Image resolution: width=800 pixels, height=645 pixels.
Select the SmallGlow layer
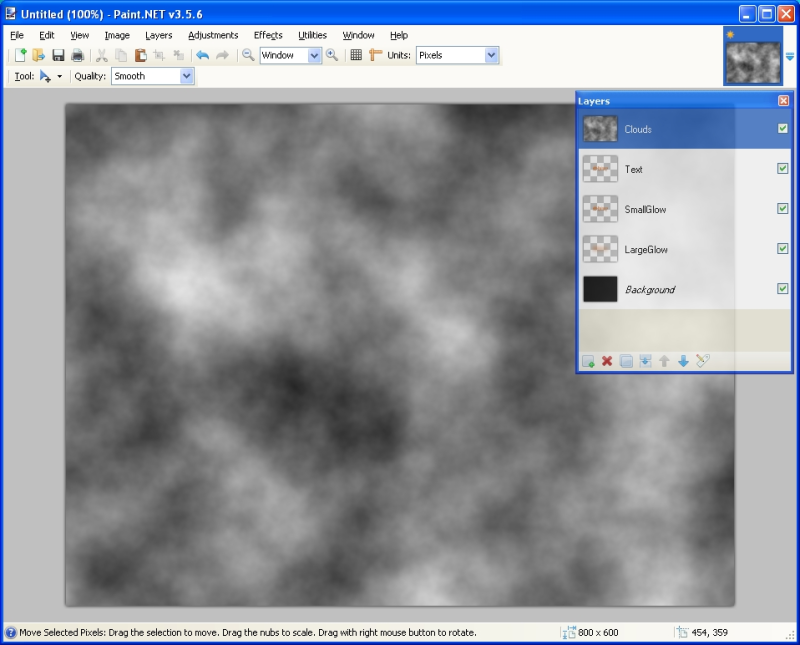645,209
